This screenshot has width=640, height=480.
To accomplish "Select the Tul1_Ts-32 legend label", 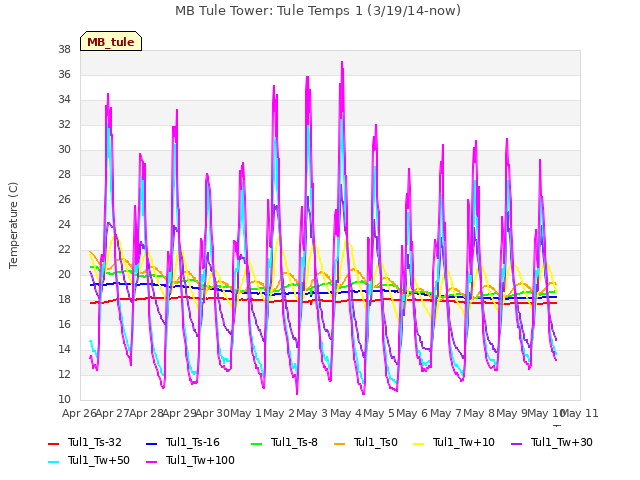I will click(x=95, y=442).
